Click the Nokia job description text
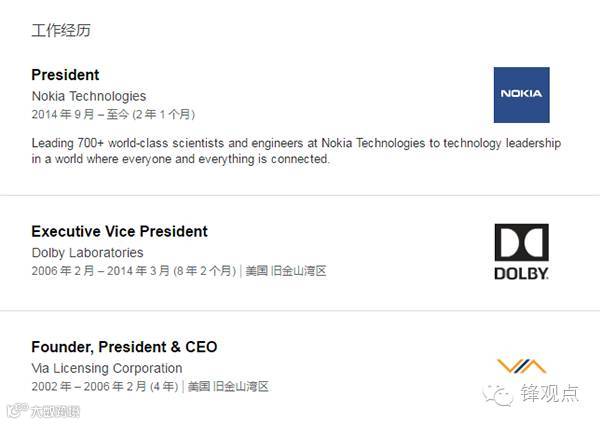Screen dimensions: 600x424 [x=295, y=151]
